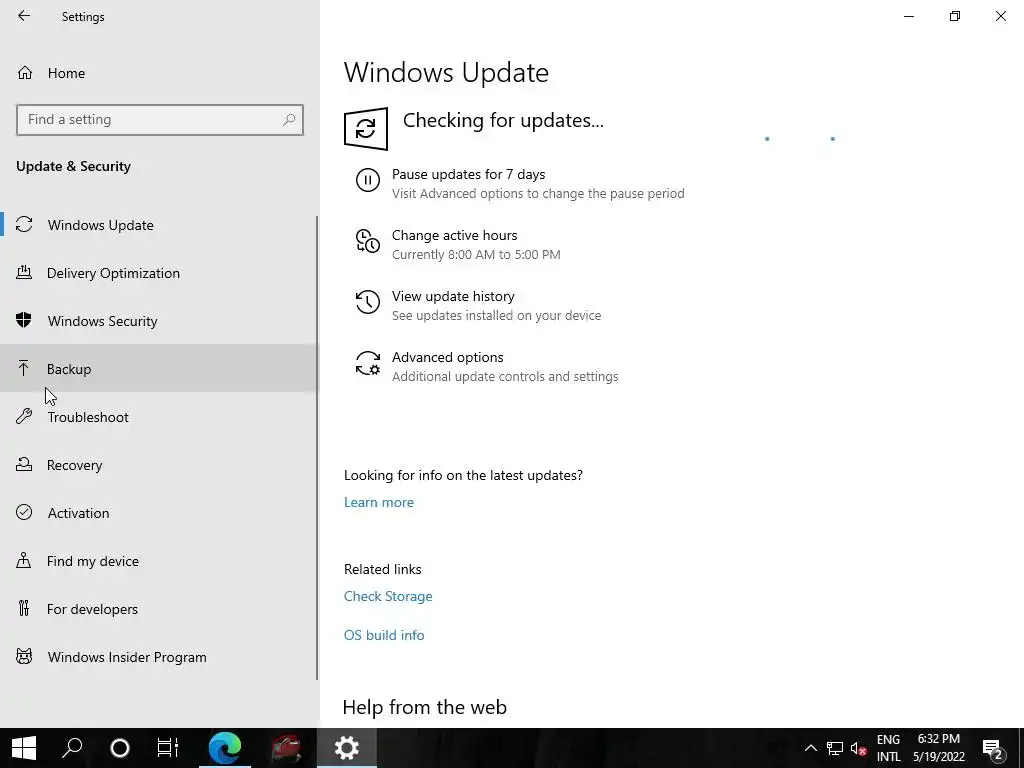This screenshot has height=768, width=1024.
Task: Open Find my device
Action: click(159, 561)
